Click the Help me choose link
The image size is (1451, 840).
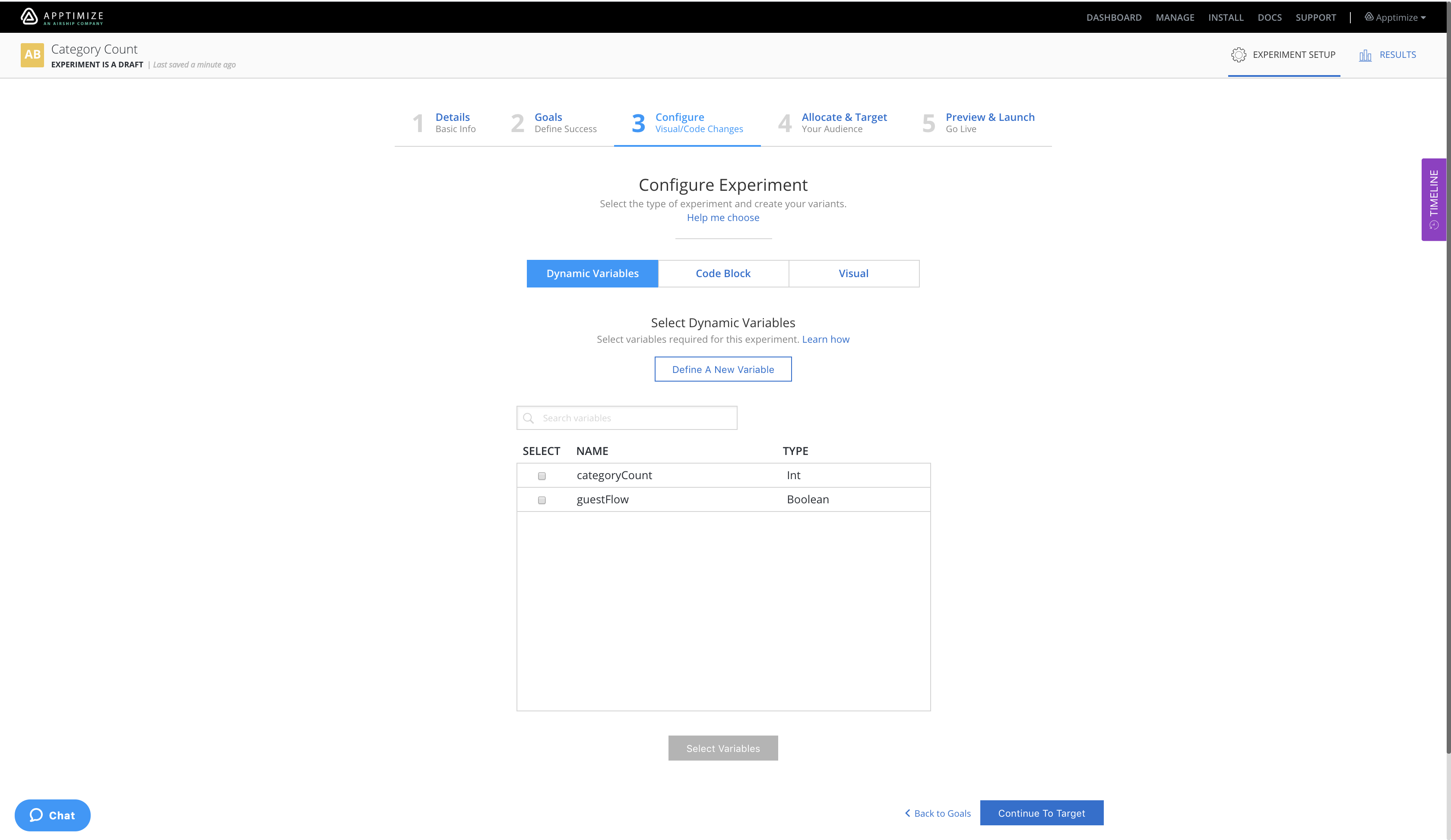point(723,217)
